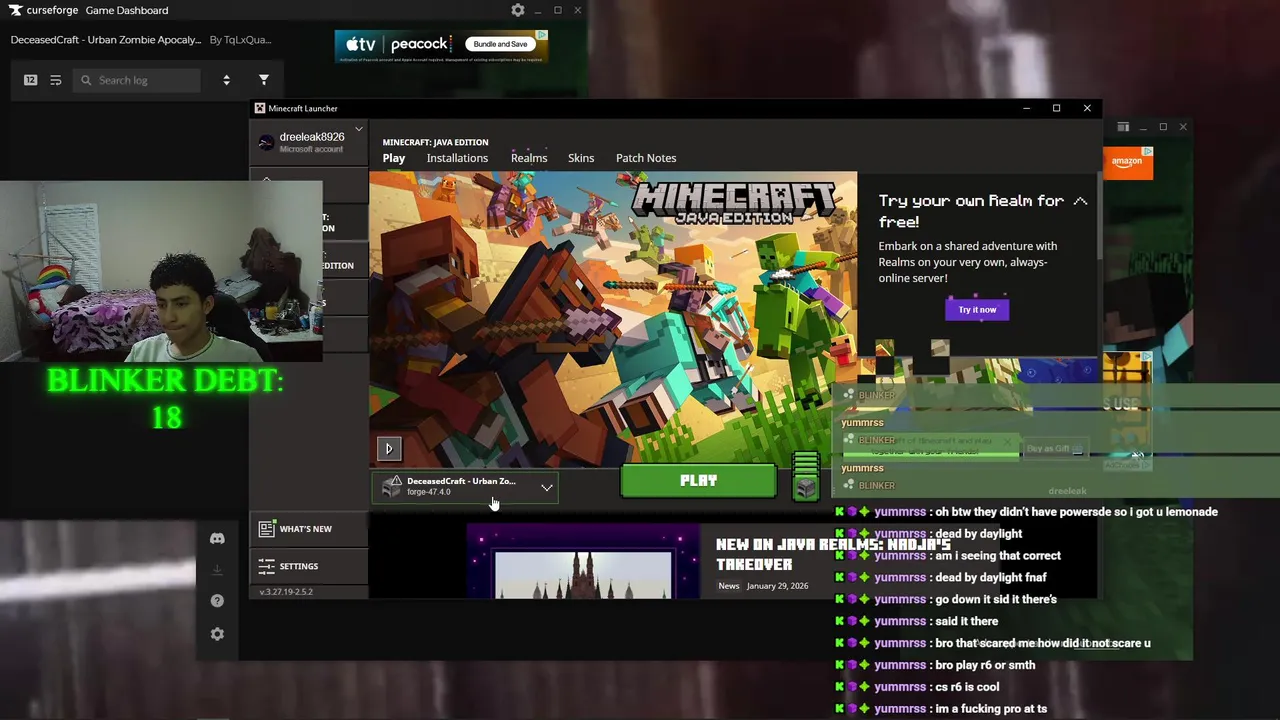
Task: Play the banner animation button
Action: pos(389,449)
